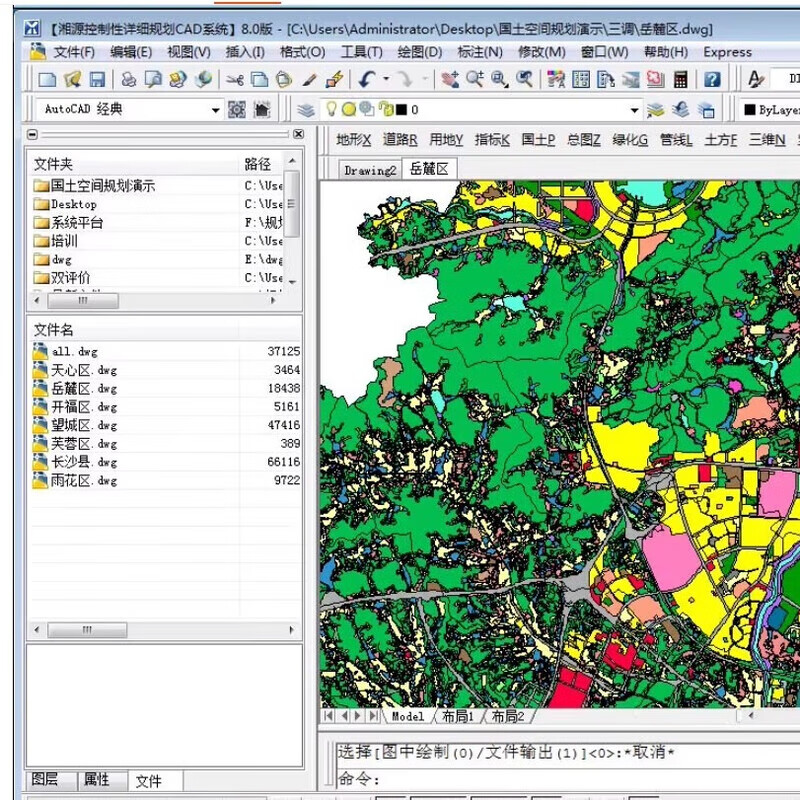Switch to the Drawing2 tab
Viewport: 800px width, 800px height.
(369, 170)
